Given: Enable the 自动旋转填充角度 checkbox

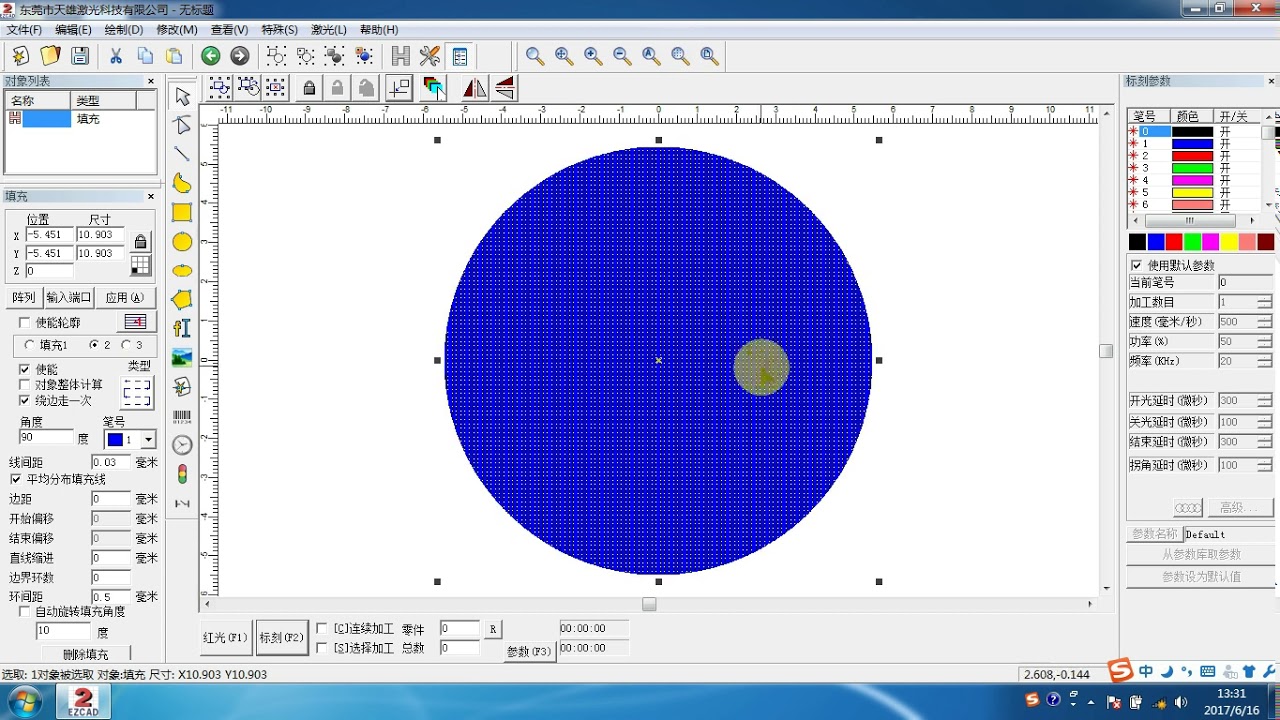Looking at the screenshot, I should (25, 611).
